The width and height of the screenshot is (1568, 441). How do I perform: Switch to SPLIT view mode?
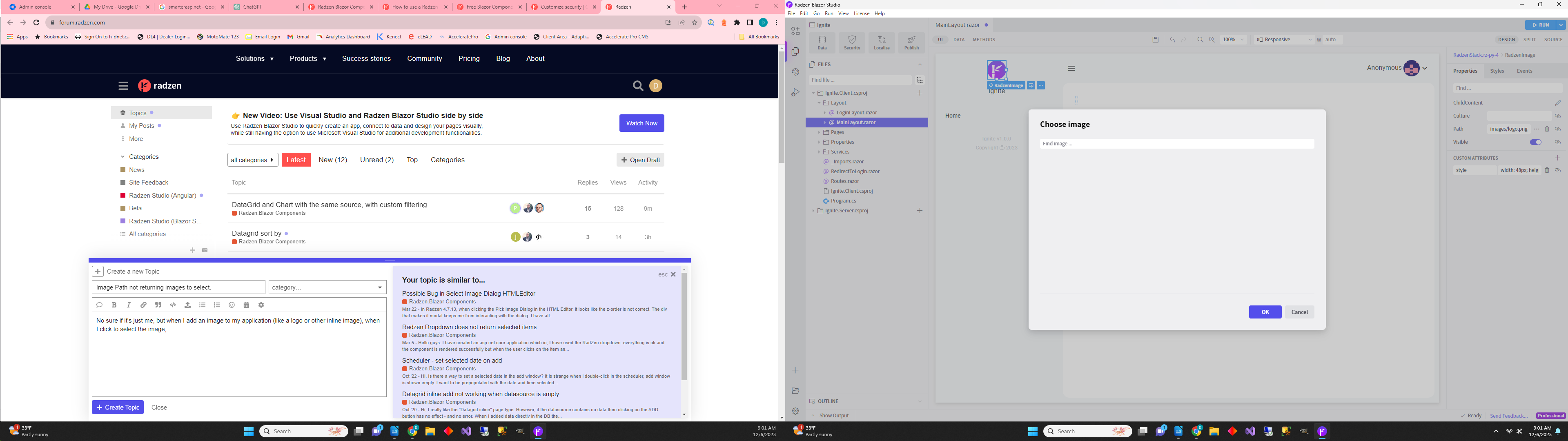tap(1530, 40)
